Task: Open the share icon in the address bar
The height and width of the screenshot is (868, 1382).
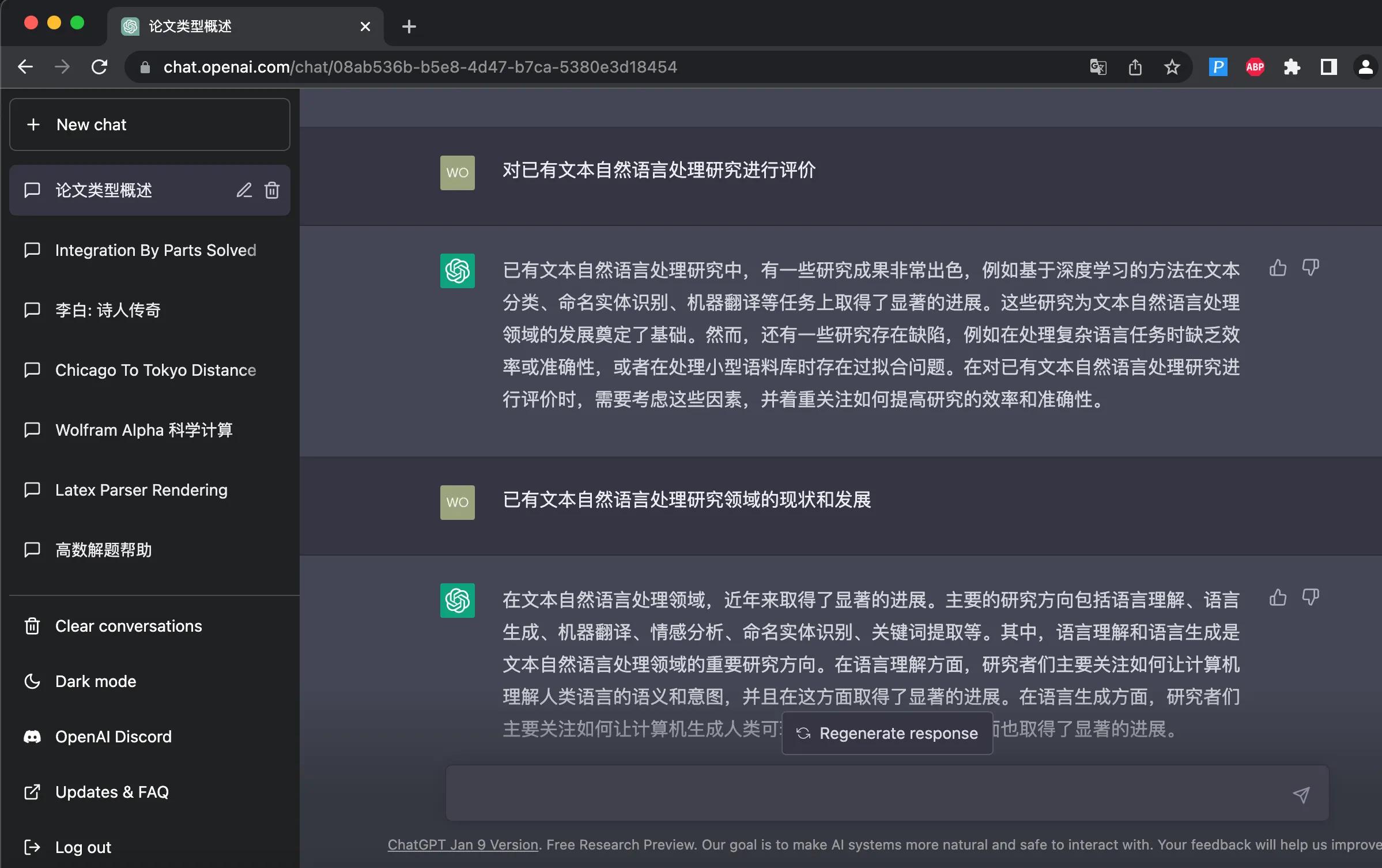Action: [1135, 67]
